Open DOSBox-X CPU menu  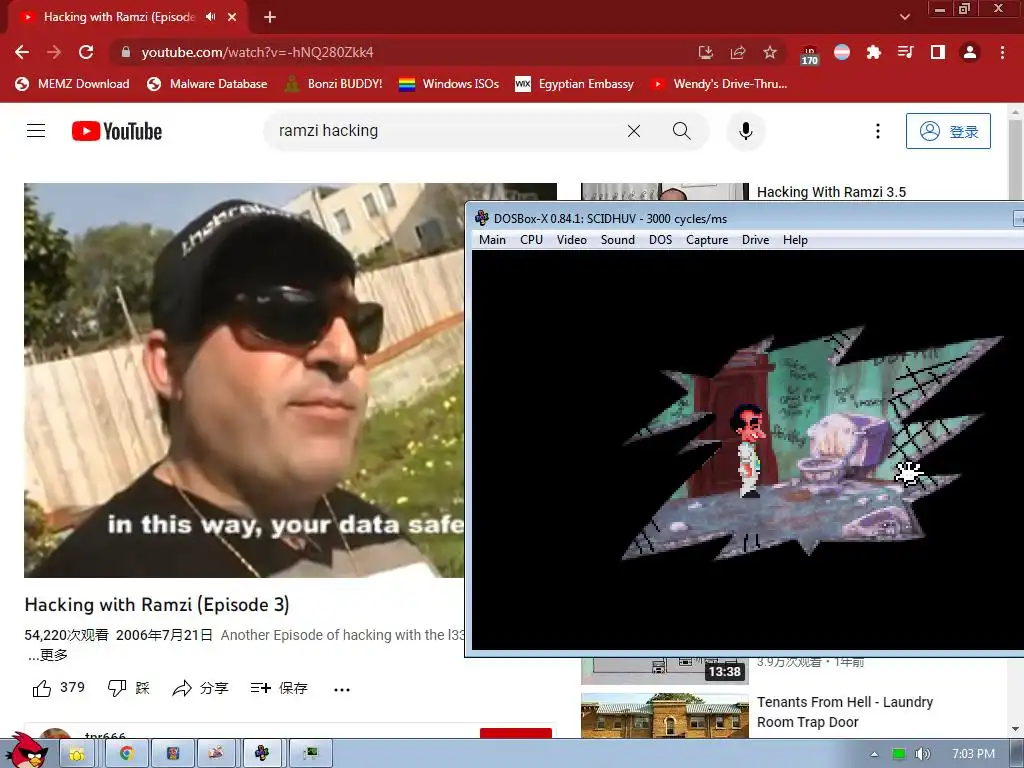[x=531, y=240]
